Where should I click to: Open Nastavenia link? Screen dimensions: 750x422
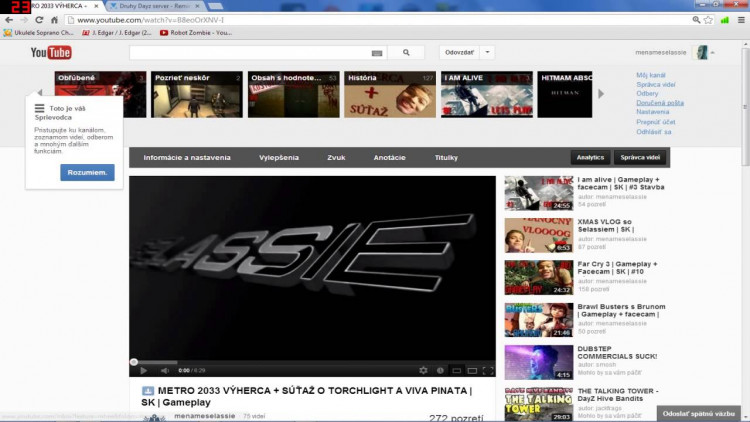(652, 112)
